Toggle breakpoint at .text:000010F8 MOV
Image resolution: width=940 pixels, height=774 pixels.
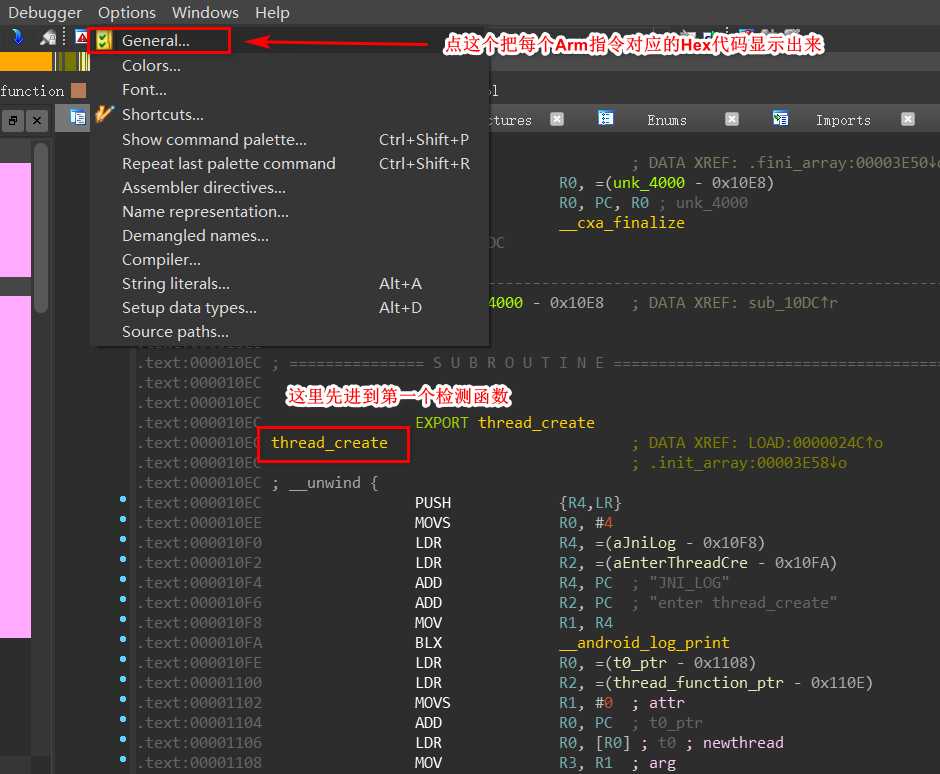point(123,619)
